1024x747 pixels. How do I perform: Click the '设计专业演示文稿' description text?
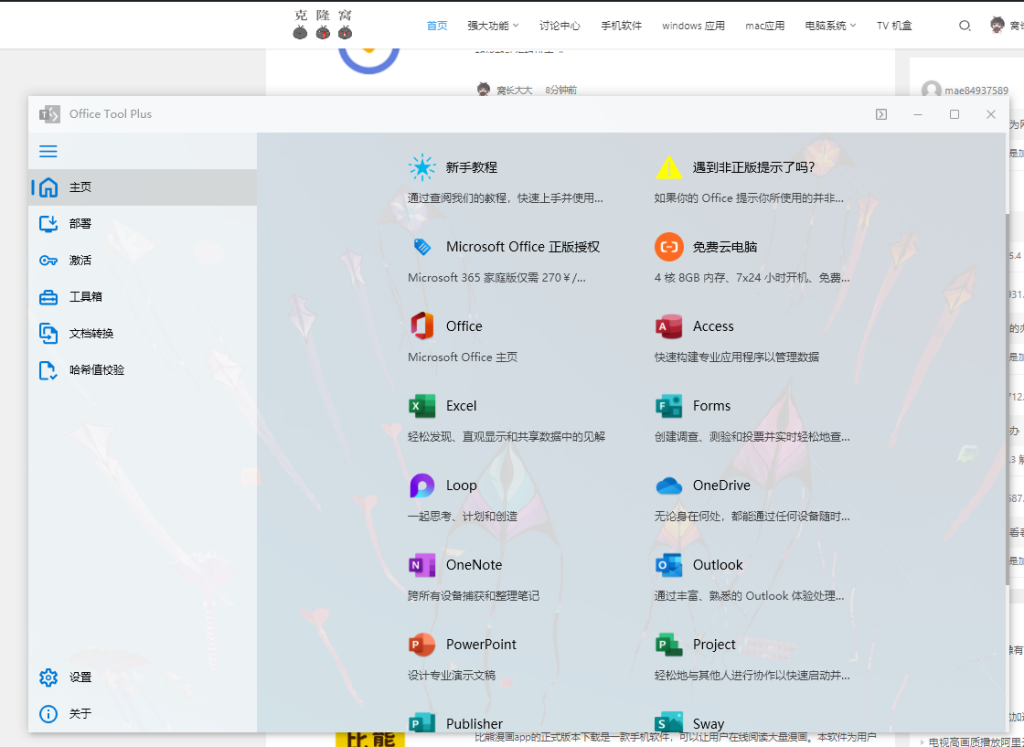point(452,675)
